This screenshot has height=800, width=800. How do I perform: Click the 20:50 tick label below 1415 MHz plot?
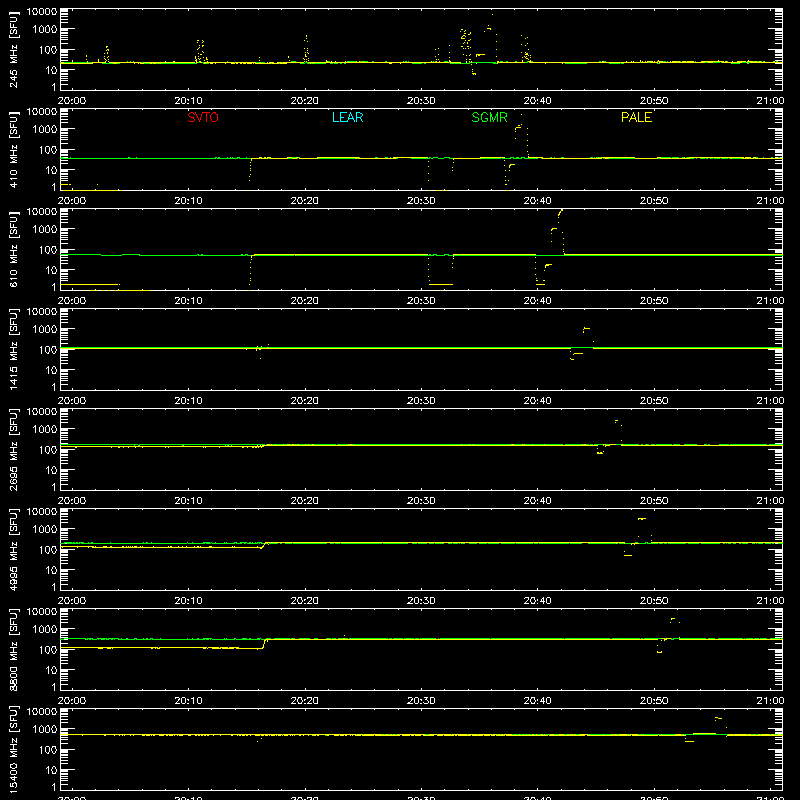[654, 401]
